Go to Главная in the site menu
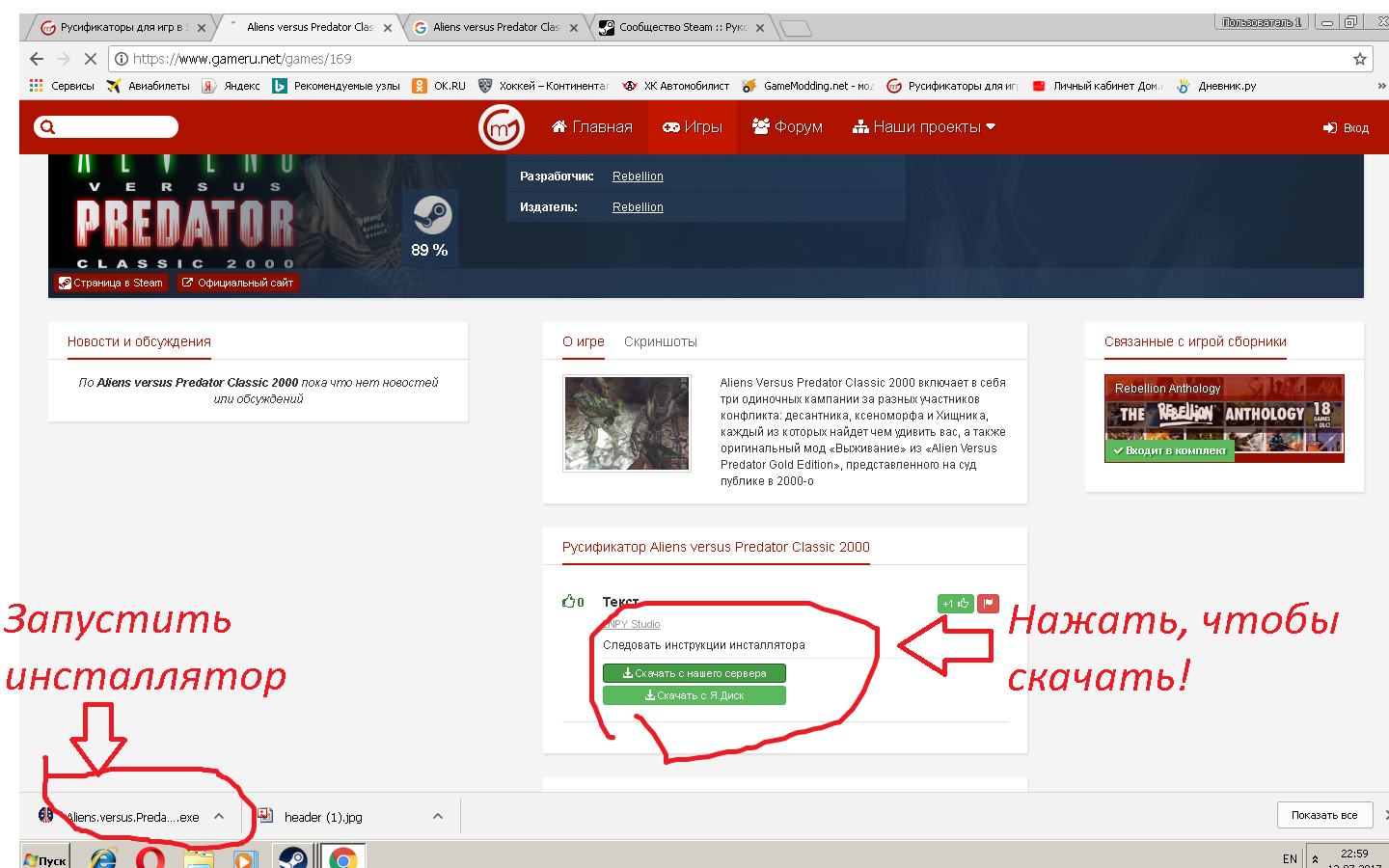Viewport: 1389px width, 868px height. (x=592, y=127)
